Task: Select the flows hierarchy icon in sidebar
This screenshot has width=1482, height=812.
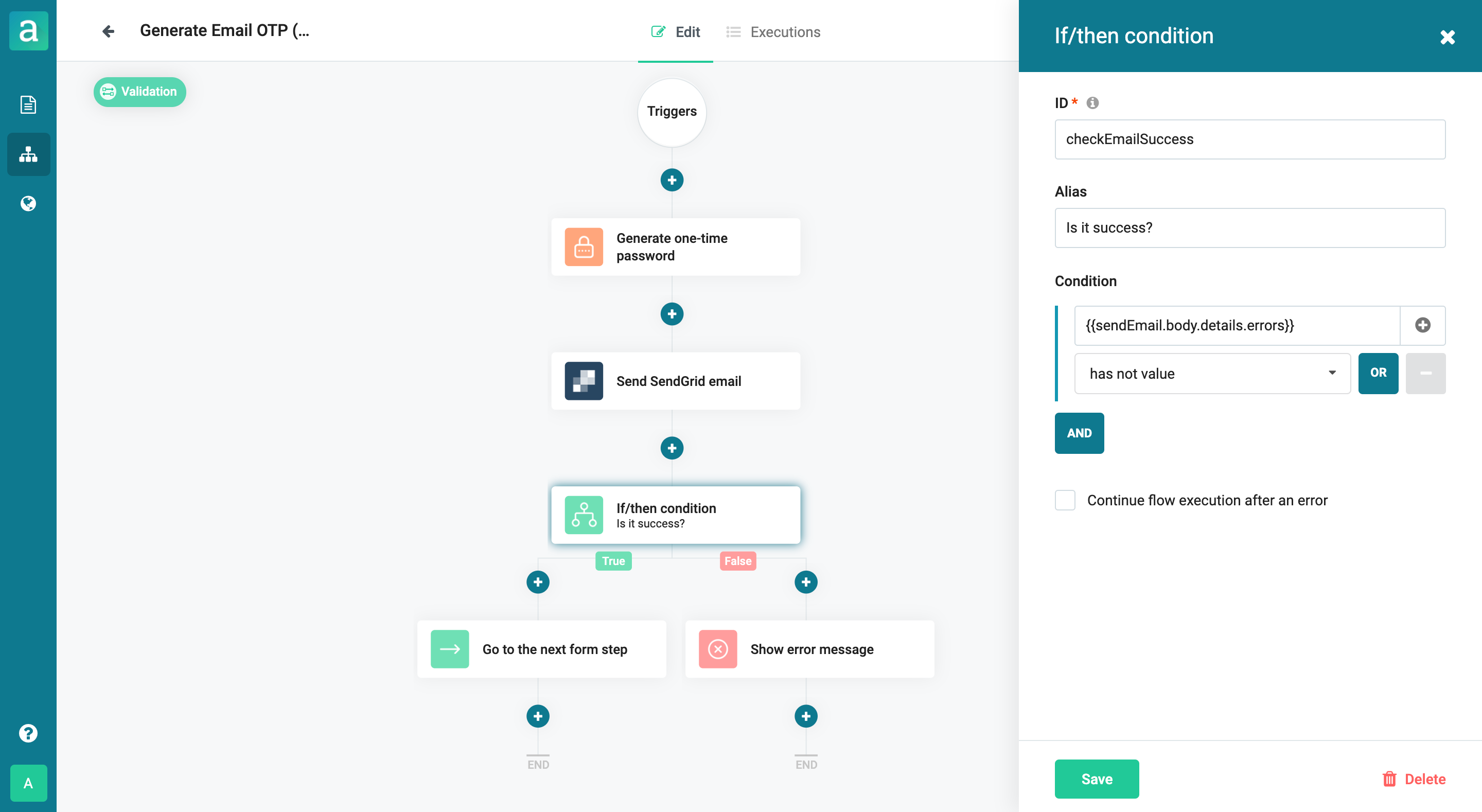Action: pos(28,154)
